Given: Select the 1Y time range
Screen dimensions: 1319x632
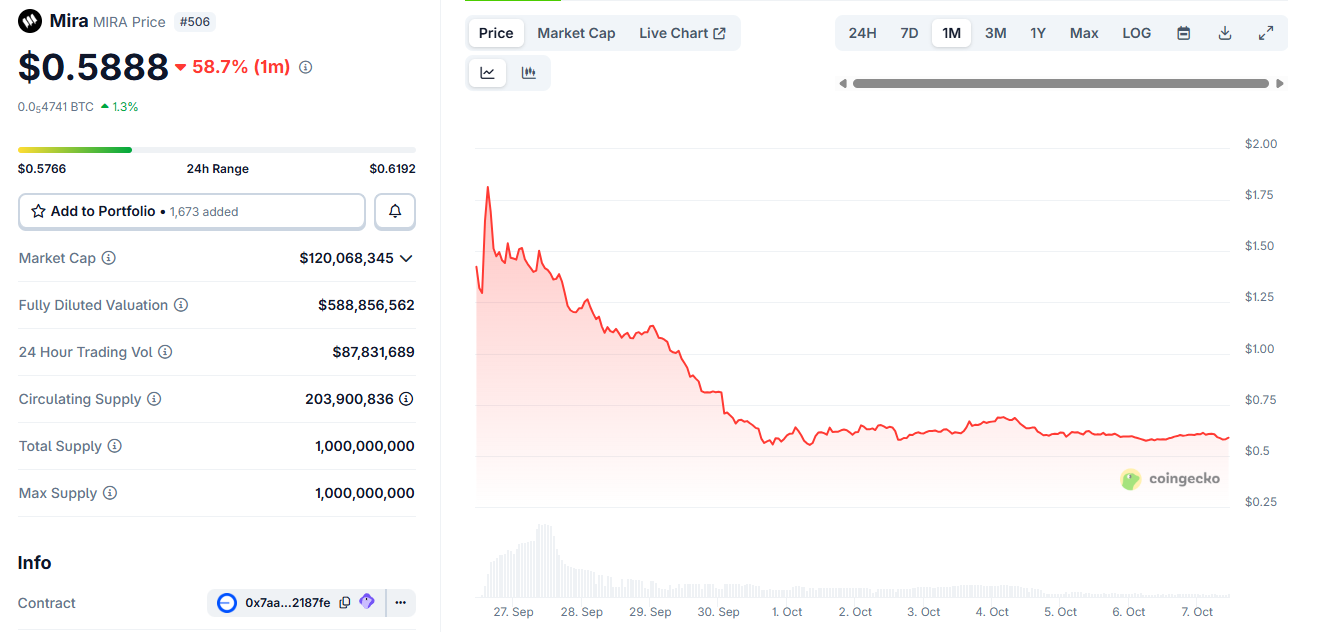Looking at the screenshot, I should pos(1038,33).
